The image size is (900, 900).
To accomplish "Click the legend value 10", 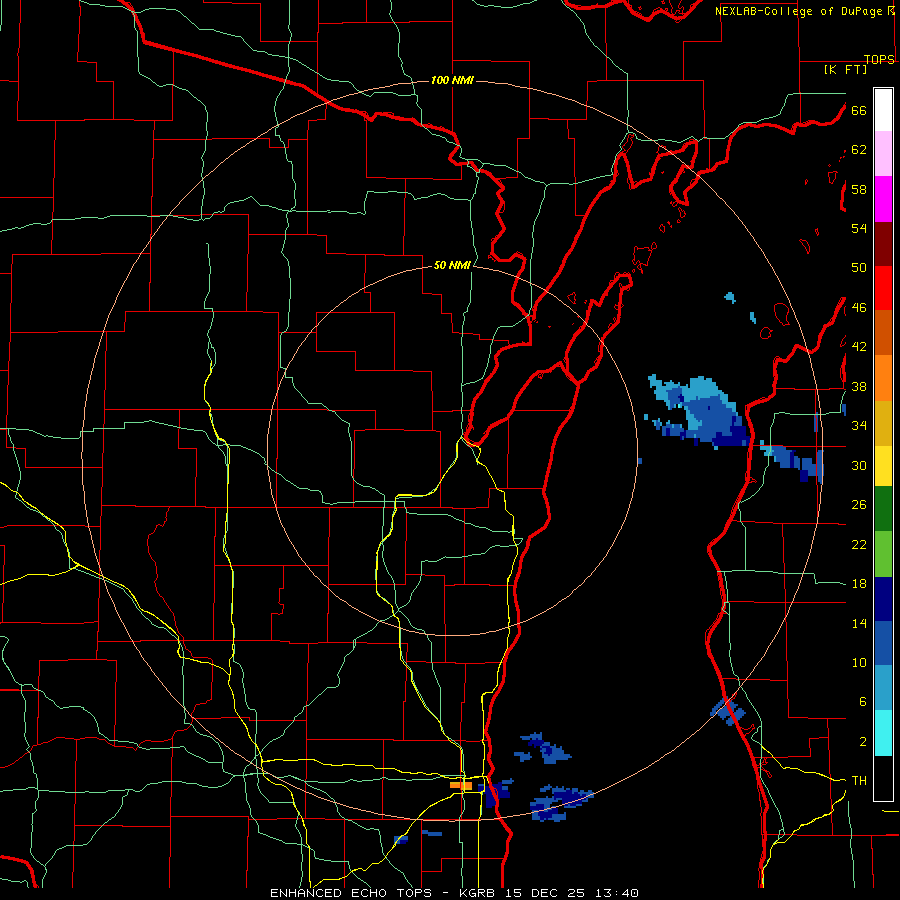I will click(x=859, y=662).
